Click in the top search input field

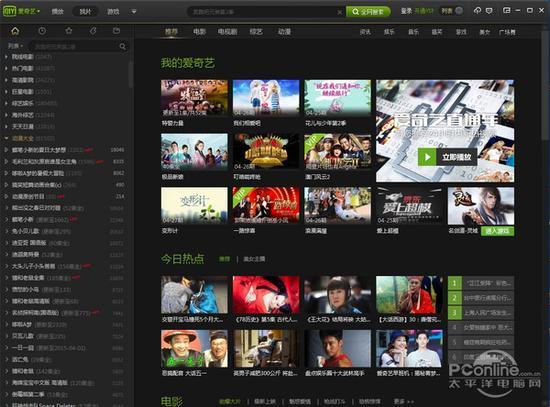263,12
